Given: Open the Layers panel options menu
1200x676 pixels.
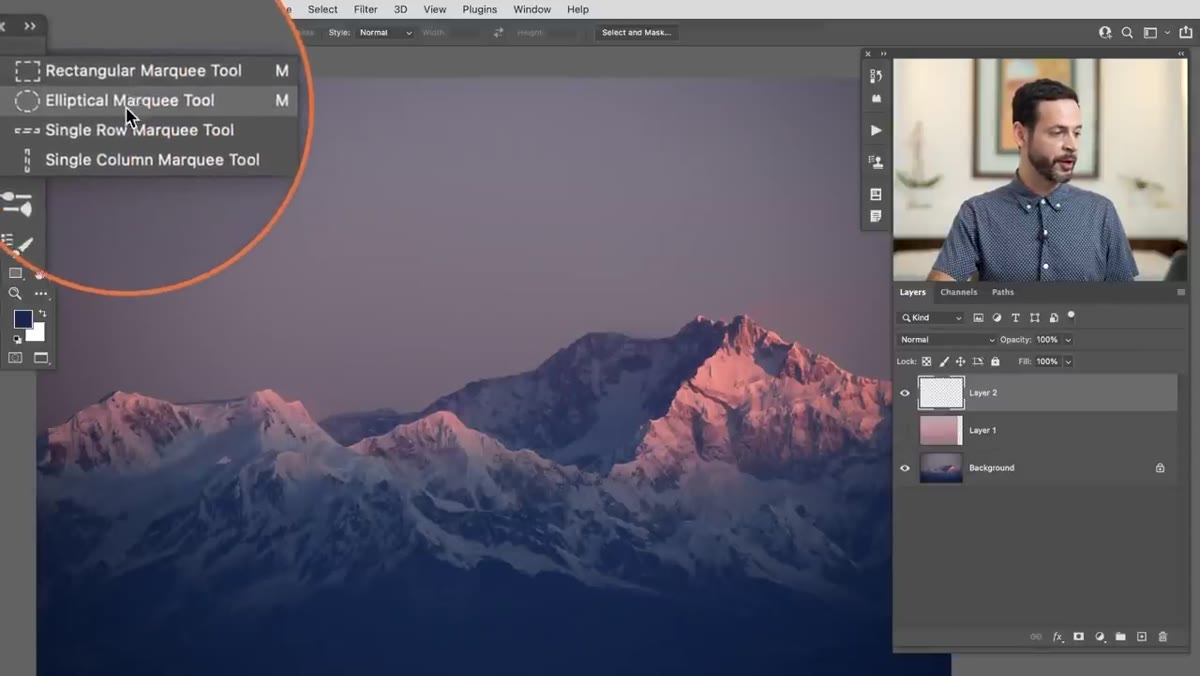Looking at the screenshot, I should click(x=1181, y=293).
